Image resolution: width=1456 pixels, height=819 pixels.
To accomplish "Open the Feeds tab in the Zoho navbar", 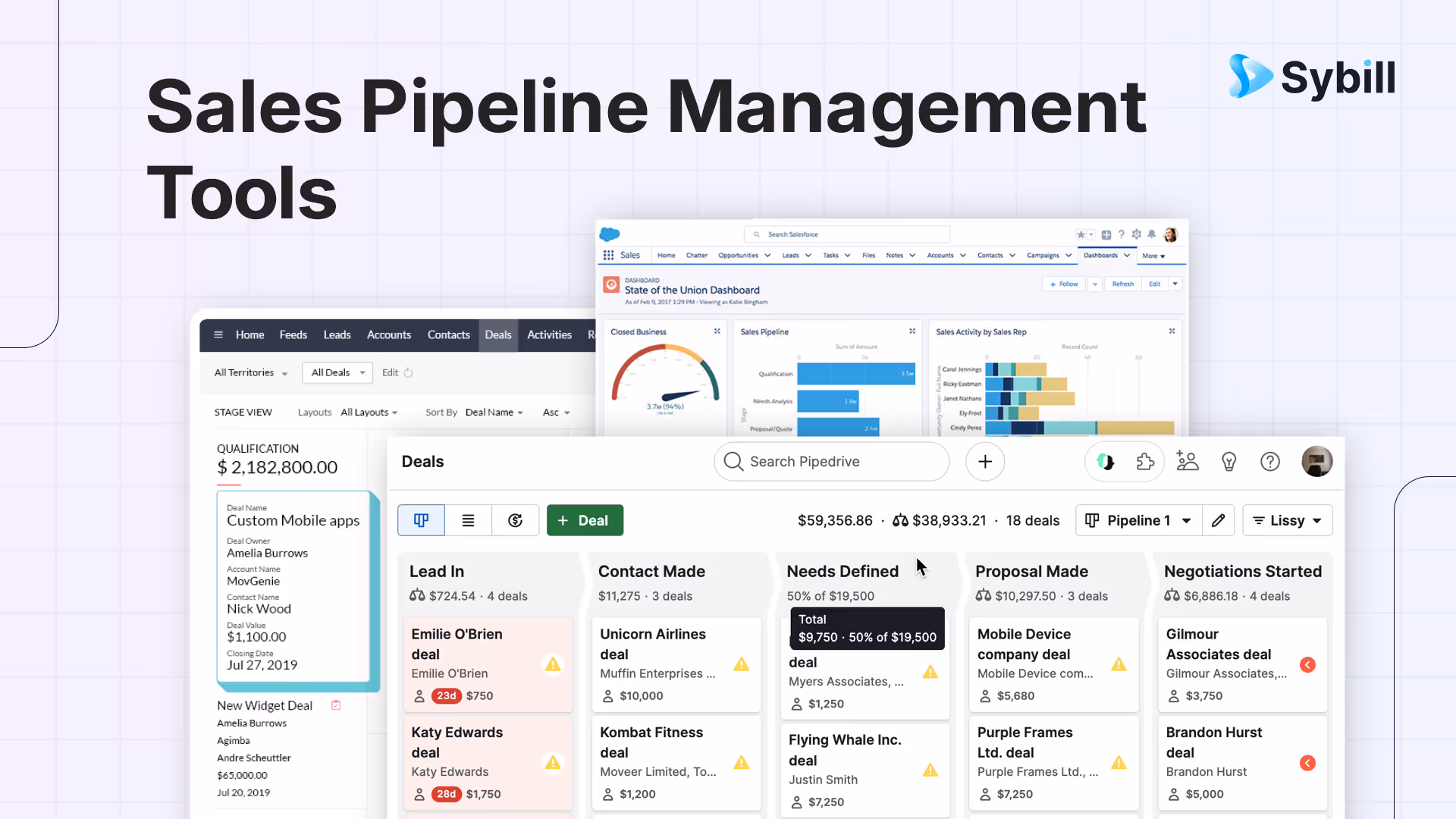I will point(293,334).
